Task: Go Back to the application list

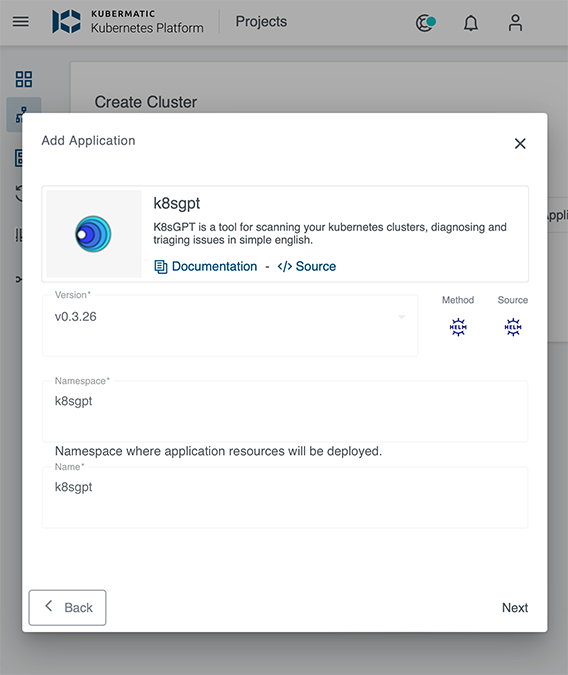Action: point(67,607)
